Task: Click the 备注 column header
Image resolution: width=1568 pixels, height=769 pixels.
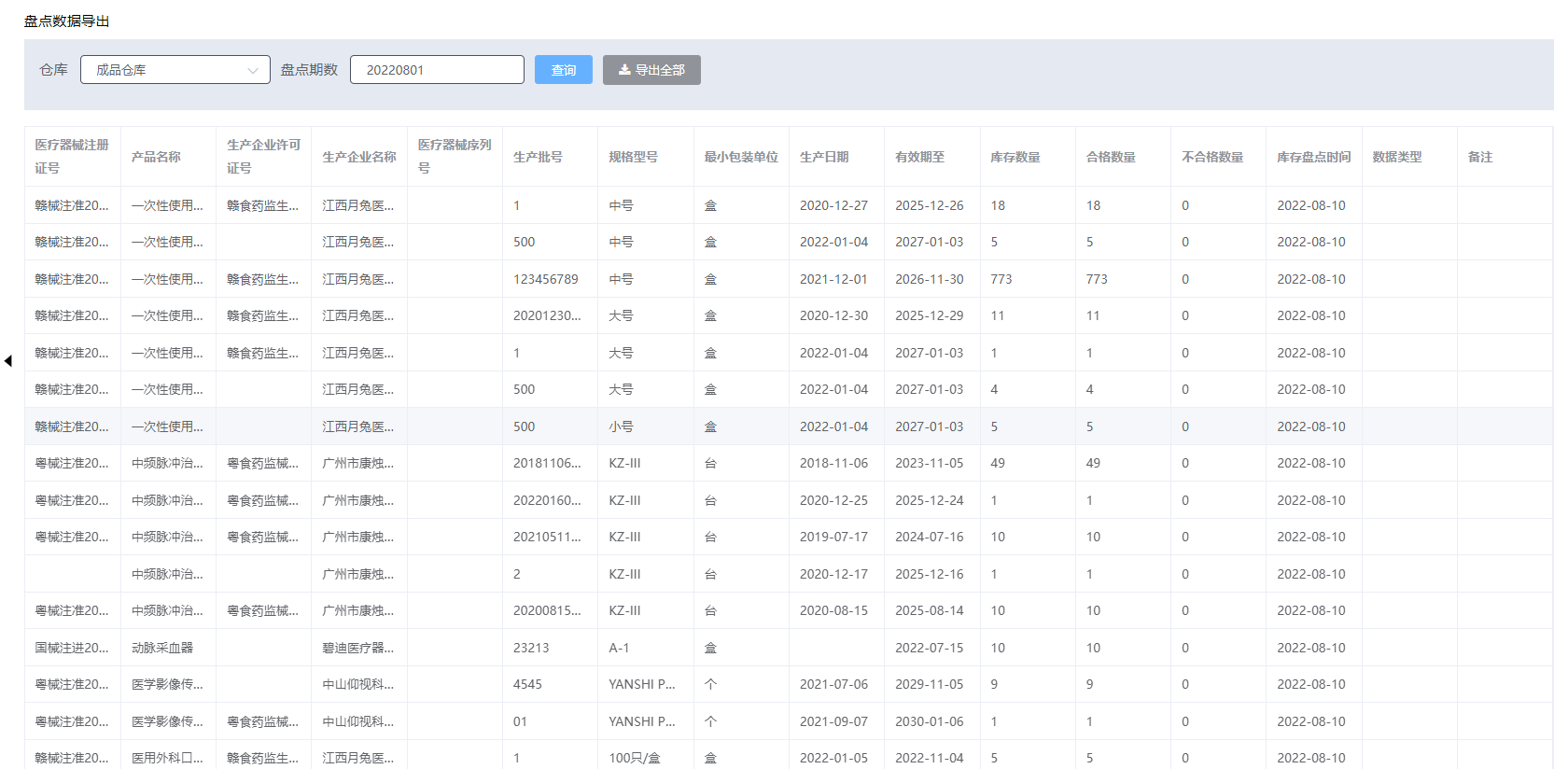Action: [x=1480, y=157]
